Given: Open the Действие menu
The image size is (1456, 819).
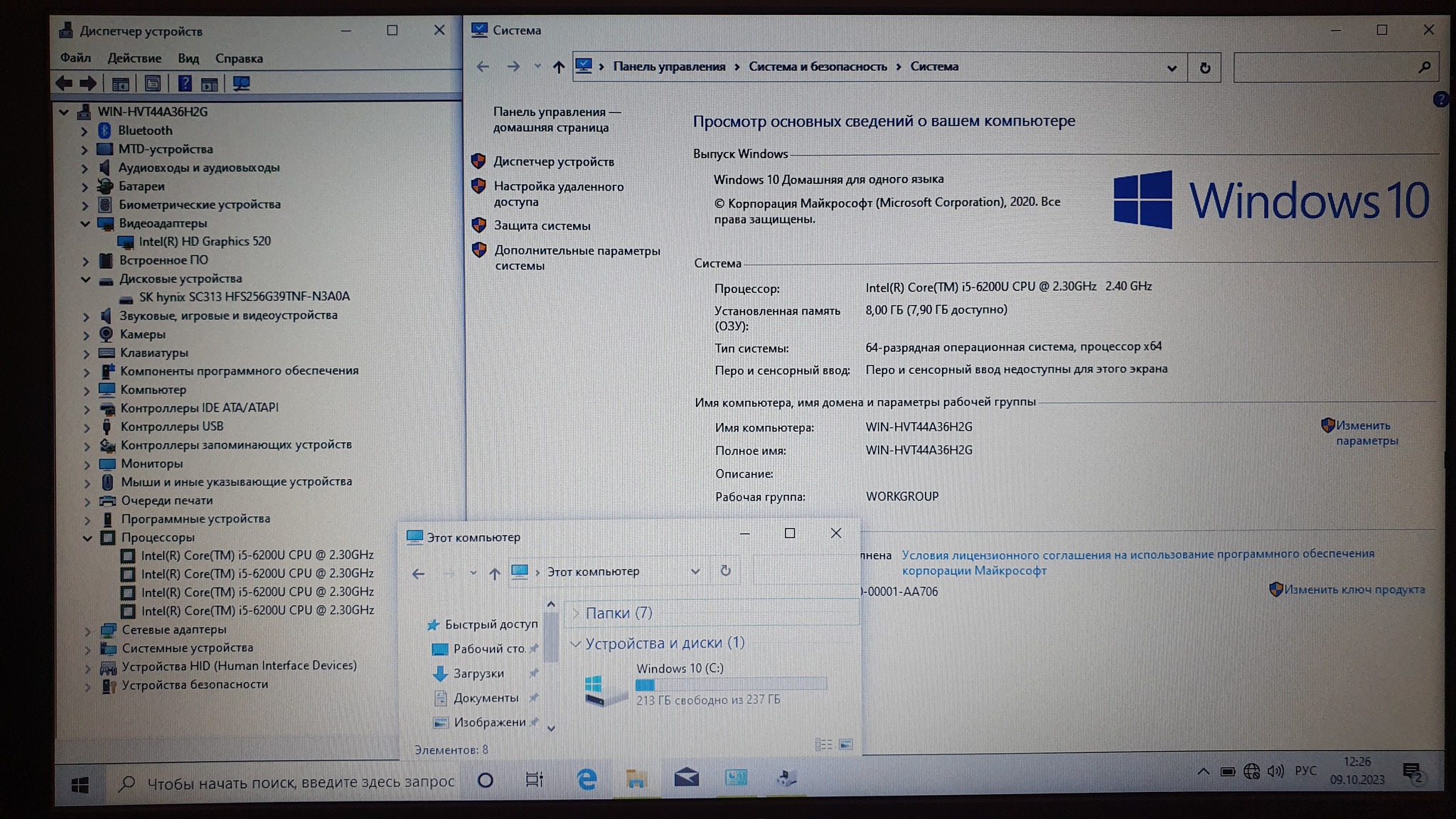Looking at the screenshot, I should click(134, 58).
